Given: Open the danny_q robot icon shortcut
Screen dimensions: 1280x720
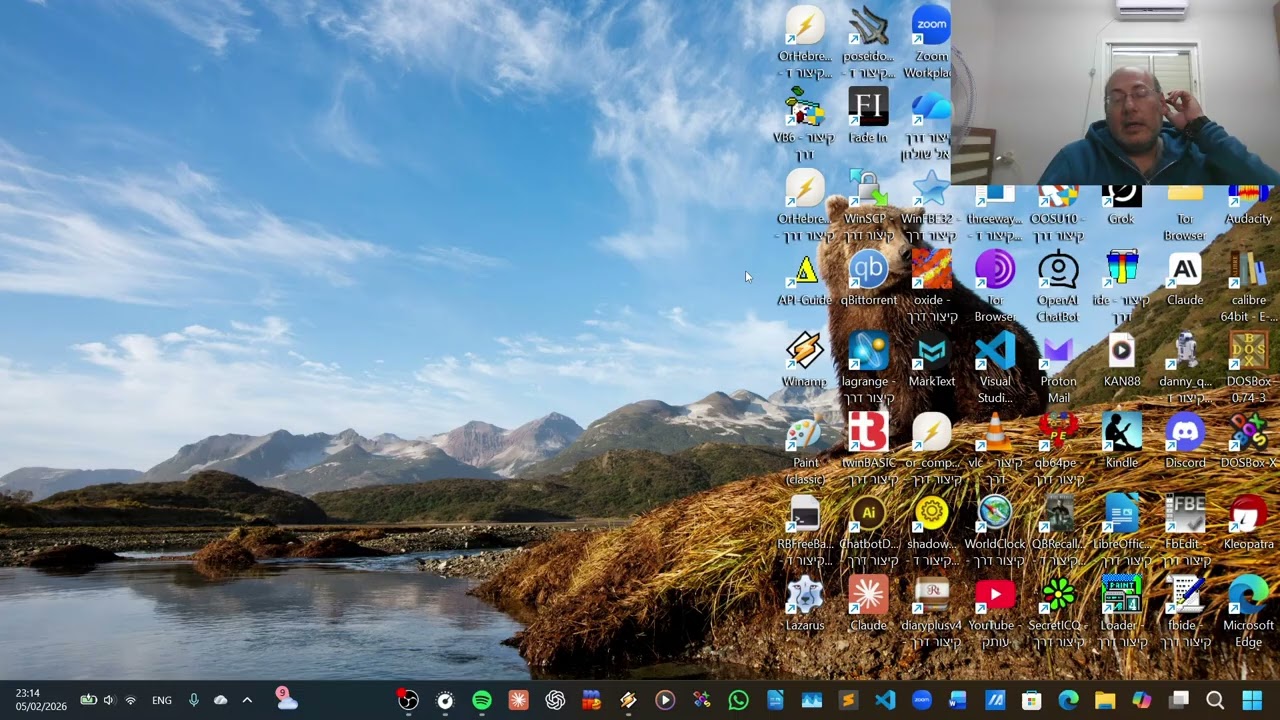Looking at the screenshot, I should pyautogui.click(x=1185, y=367).
